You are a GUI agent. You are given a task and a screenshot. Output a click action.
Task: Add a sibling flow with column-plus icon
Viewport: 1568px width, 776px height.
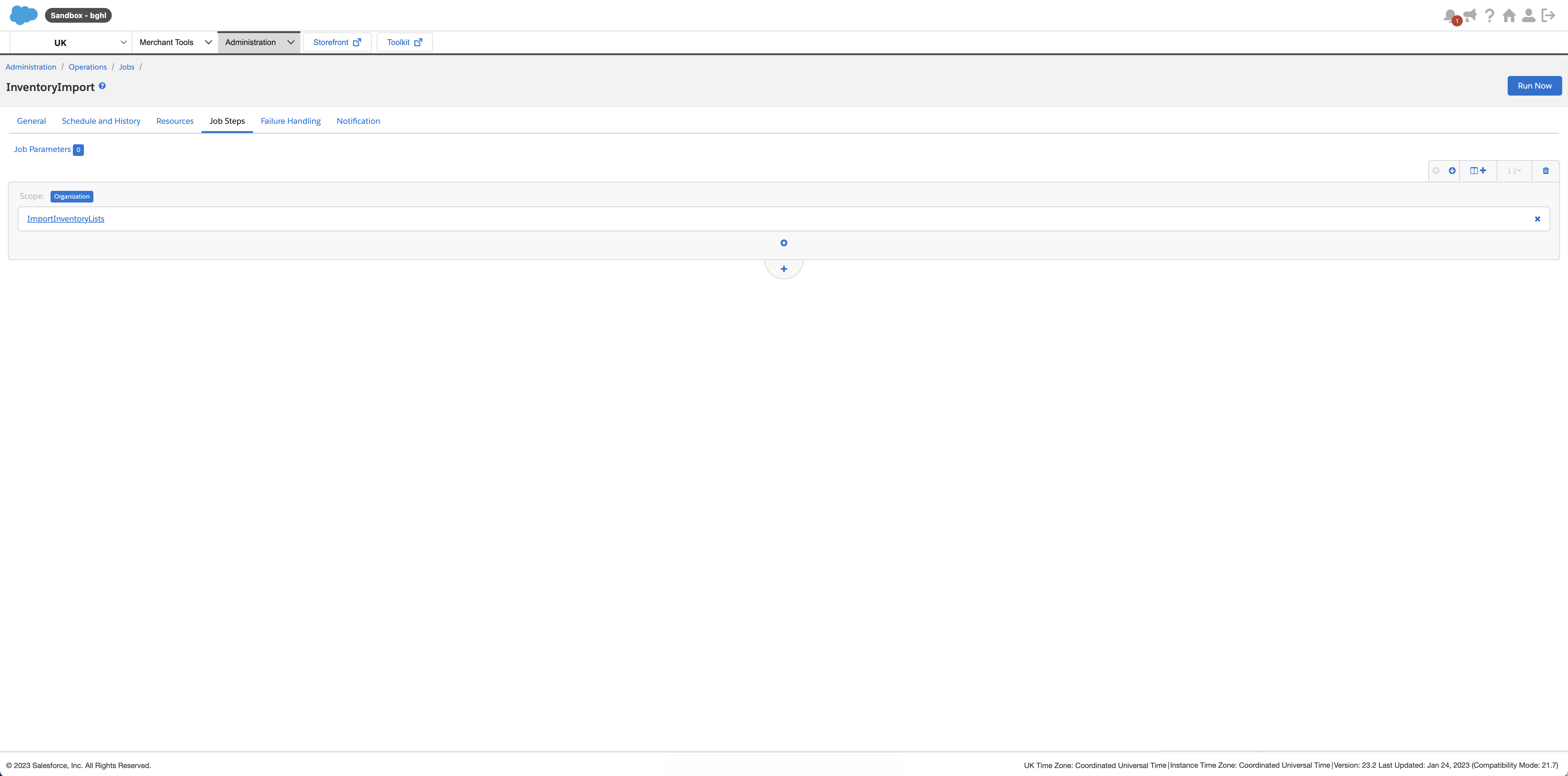1478,171
